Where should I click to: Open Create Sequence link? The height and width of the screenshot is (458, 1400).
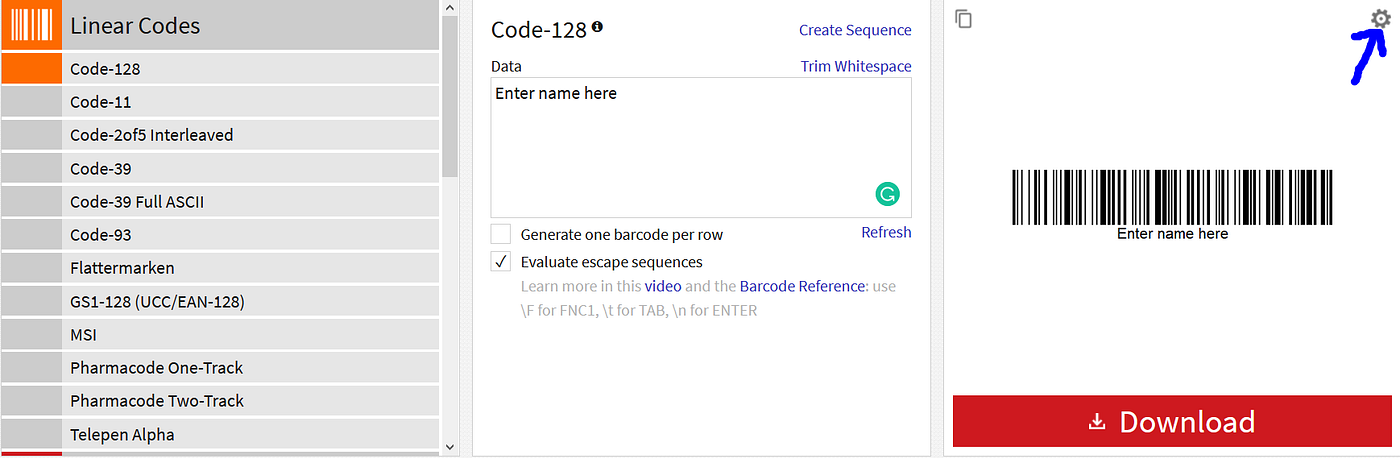coord(855,30)
